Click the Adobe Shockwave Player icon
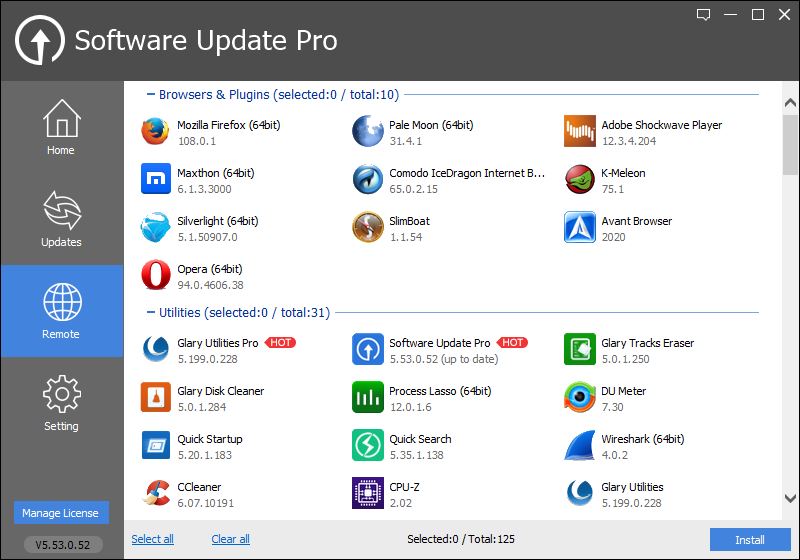Screen dimensions: 800x560 click(x=580, y=131)
